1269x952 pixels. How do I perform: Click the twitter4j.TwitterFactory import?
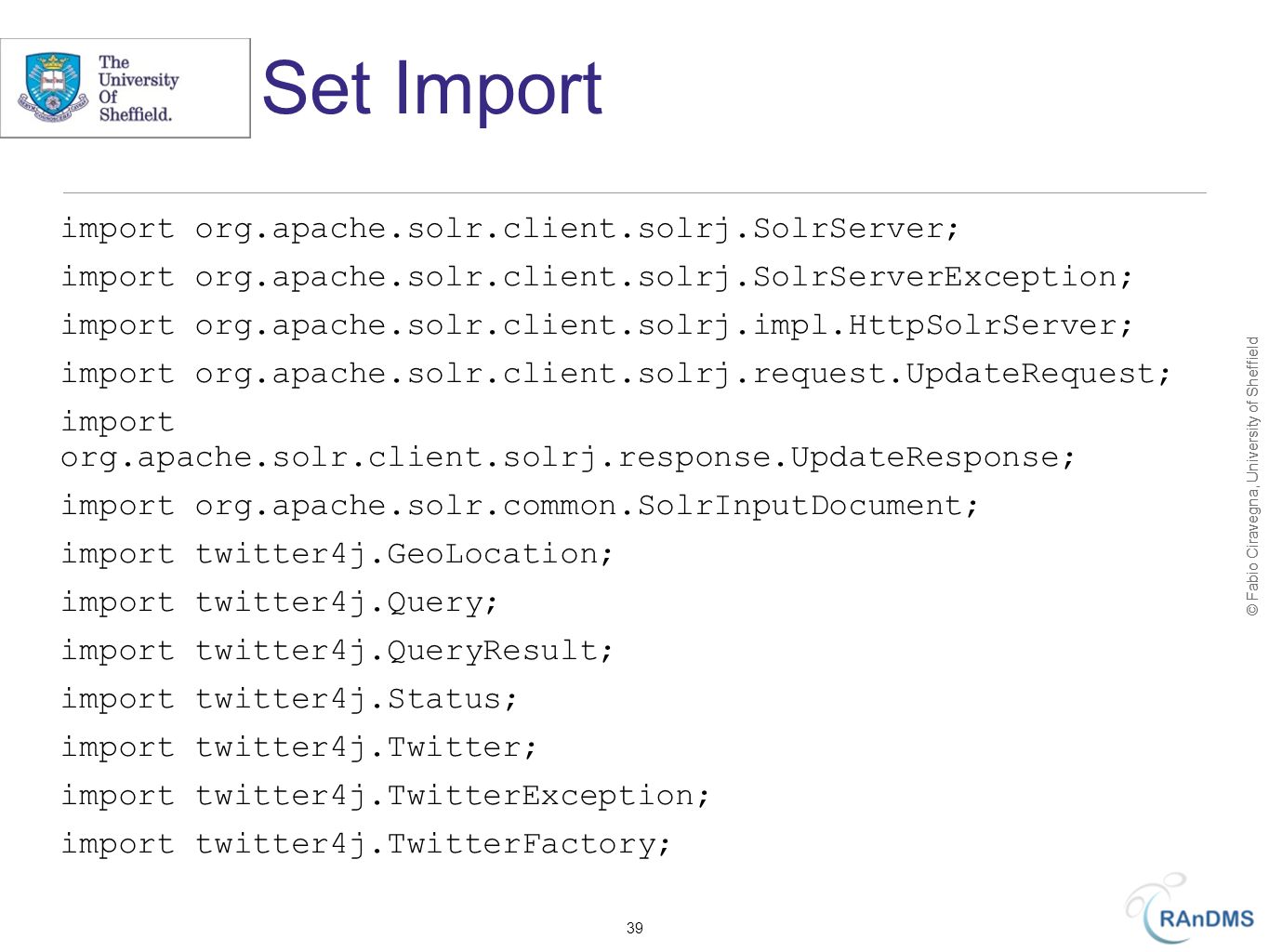click(x=365, y=844)
